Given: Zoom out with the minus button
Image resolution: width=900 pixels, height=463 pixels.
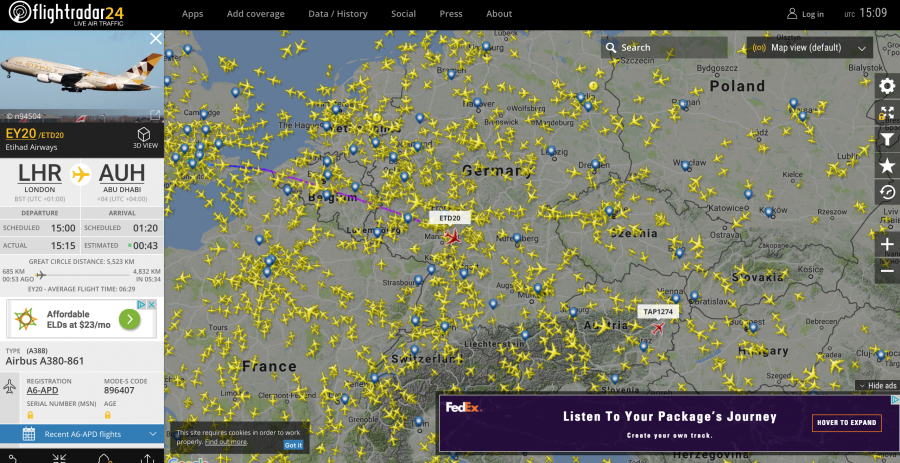Looking at the screenshot, I should [x=887, y=271].
